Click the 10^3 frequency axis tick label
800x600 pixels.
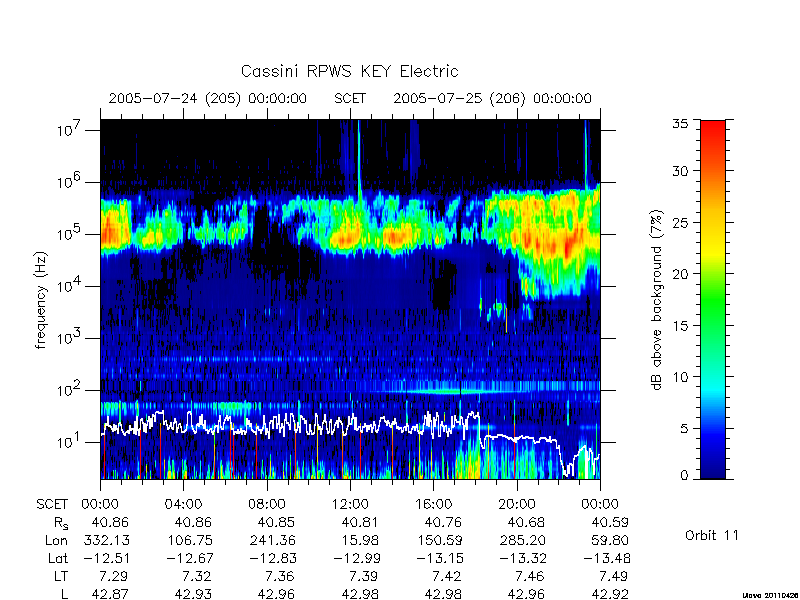coord(70,338)
